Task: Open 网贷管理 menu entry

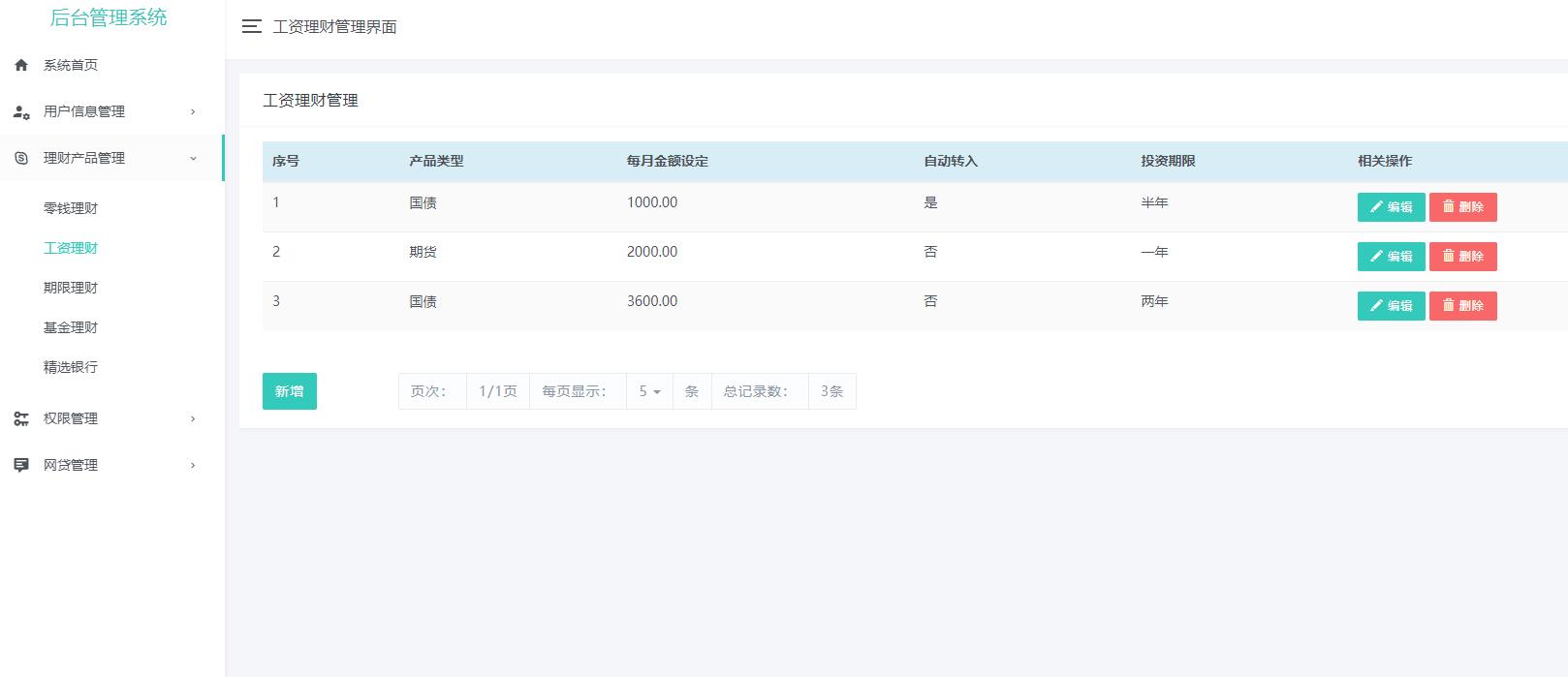Action: (71, 465)
